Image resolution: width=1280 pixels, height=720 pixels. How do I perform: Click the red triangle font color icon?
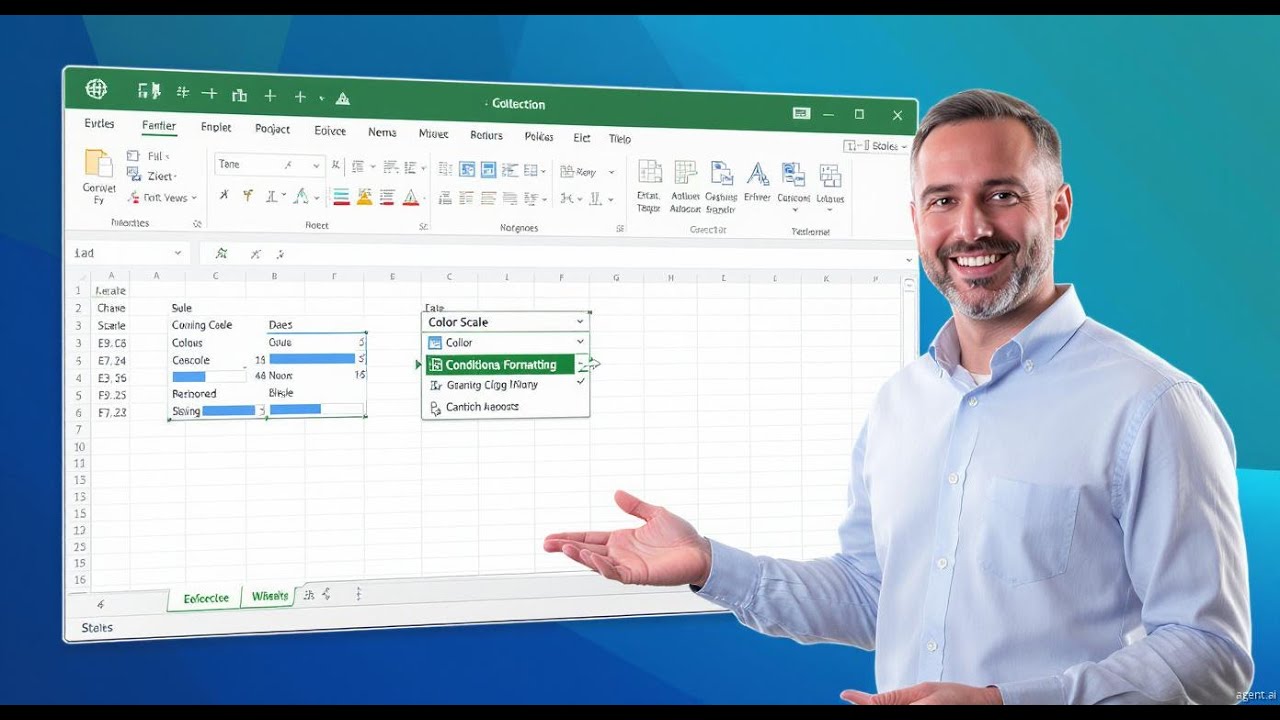(410, 198)
